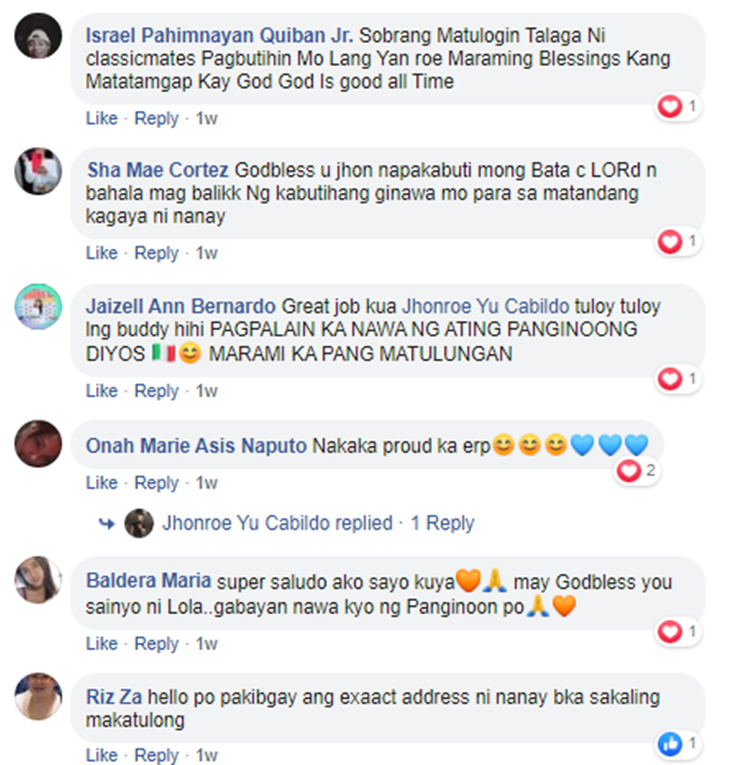Open thumbs-up reaction on Riz Za's comment

[x=677, y=744]
